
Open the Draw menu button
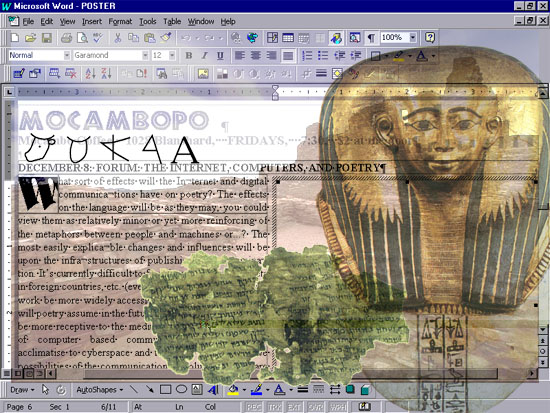click(22, 390)
